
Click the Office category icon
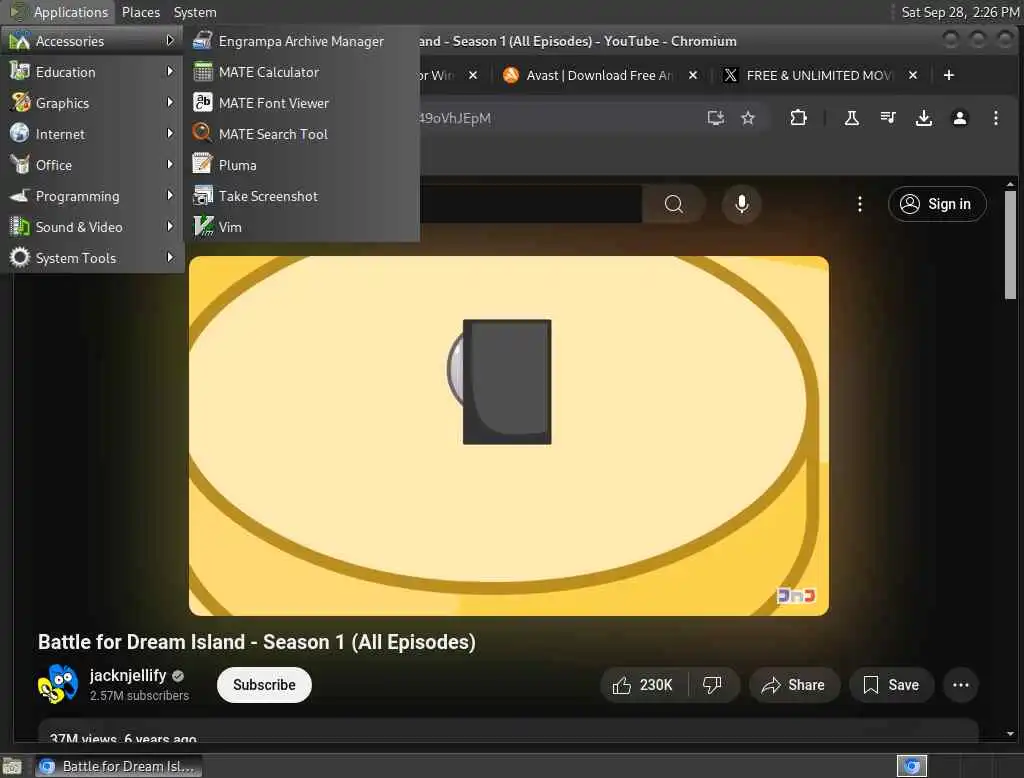(20, 165)
